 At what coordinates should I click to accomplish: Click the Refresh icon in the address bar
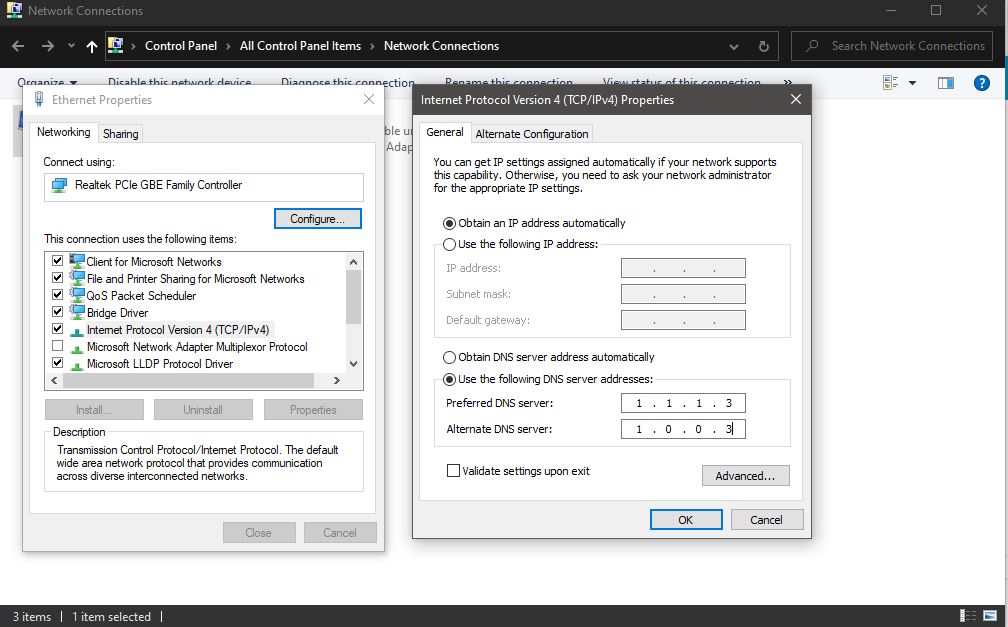(761, 45)
